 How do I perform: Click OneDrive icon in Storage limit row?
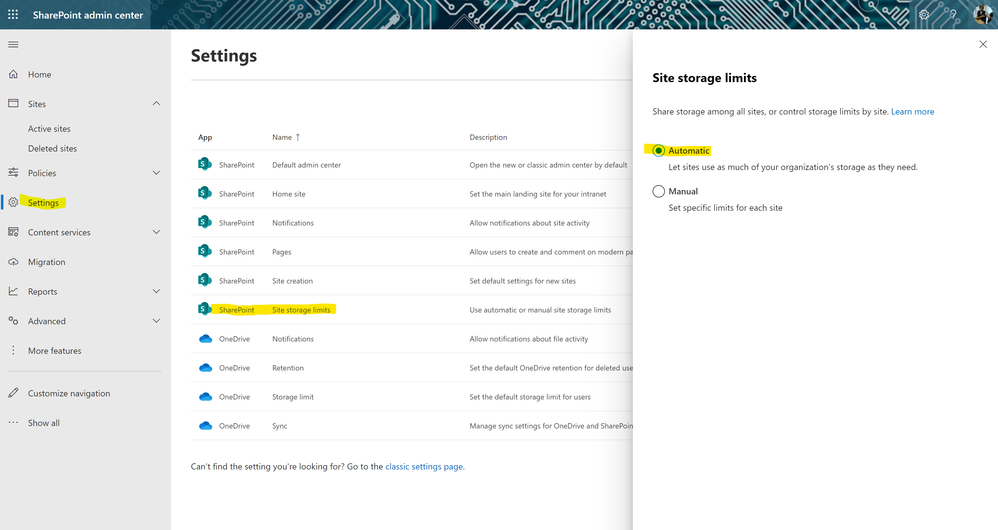[206, 397]
